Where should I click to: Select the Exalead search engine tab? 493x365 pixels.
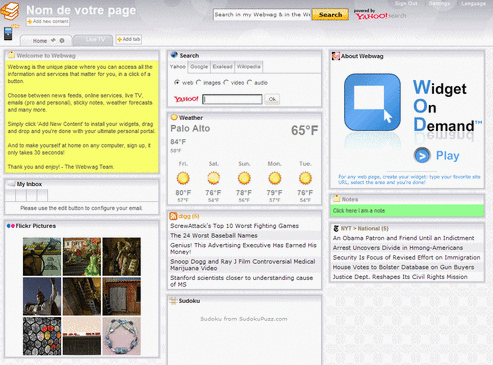coord(222,67)
